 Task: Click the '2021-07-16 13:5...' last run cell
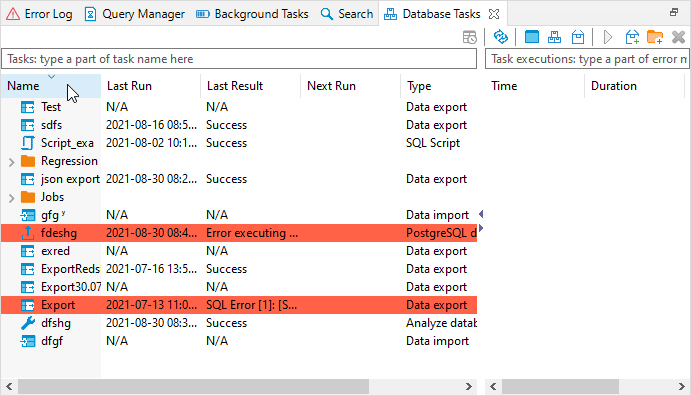(x=151, y=269)
